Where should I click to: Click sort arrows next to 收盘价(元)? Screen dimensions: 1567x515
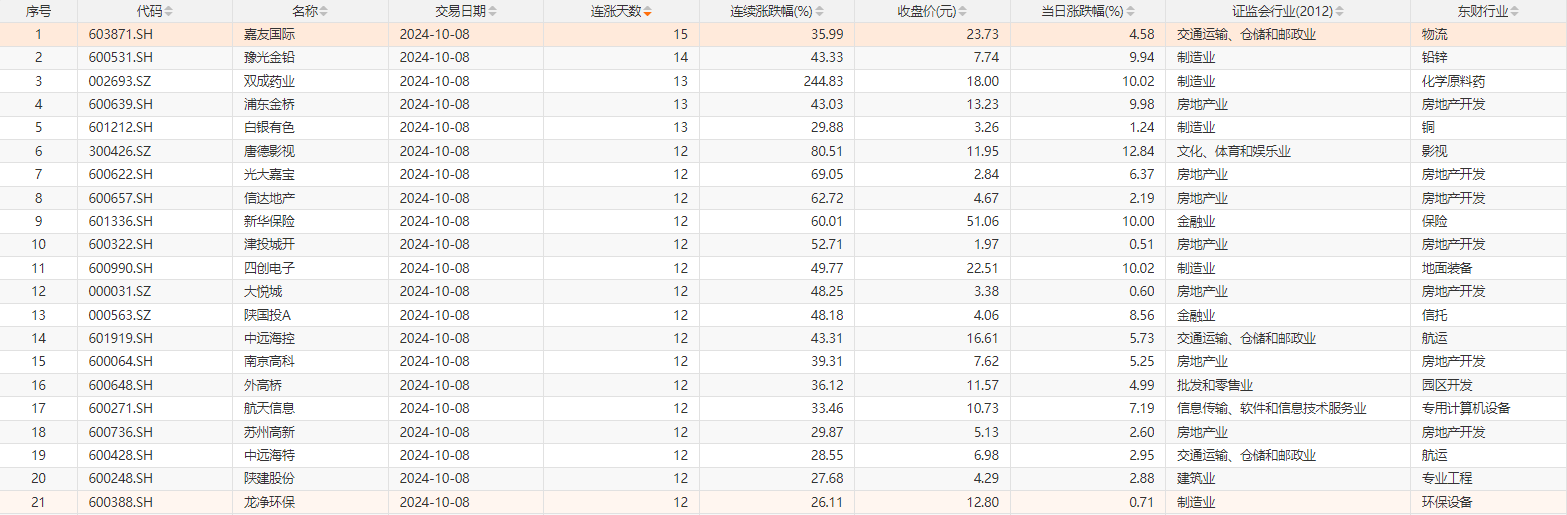click(964, 12)
